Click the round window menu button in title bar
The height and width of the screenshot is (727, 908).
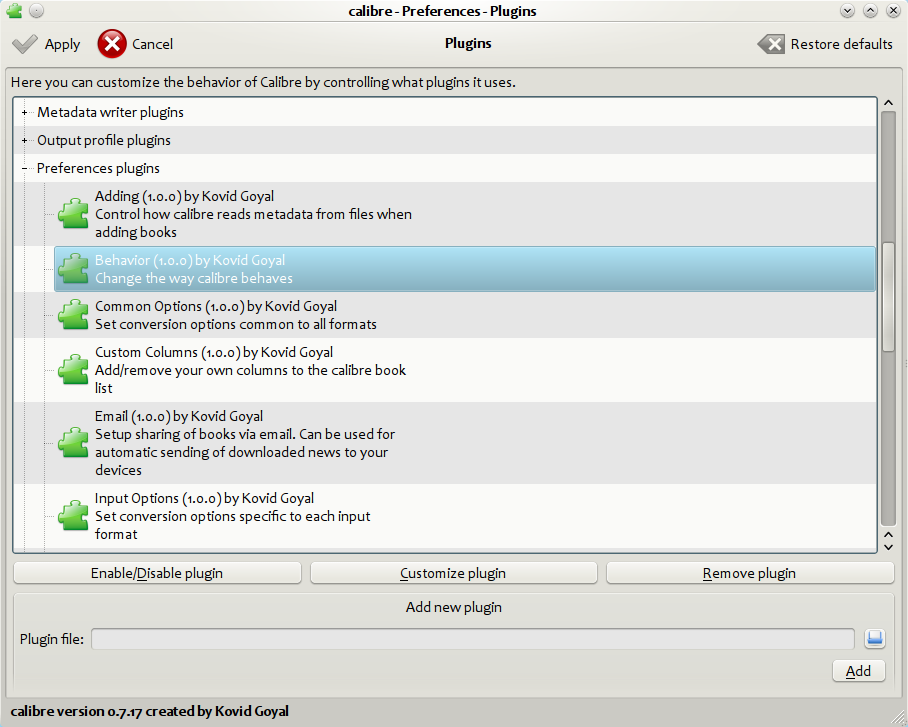tap(36, 10)
